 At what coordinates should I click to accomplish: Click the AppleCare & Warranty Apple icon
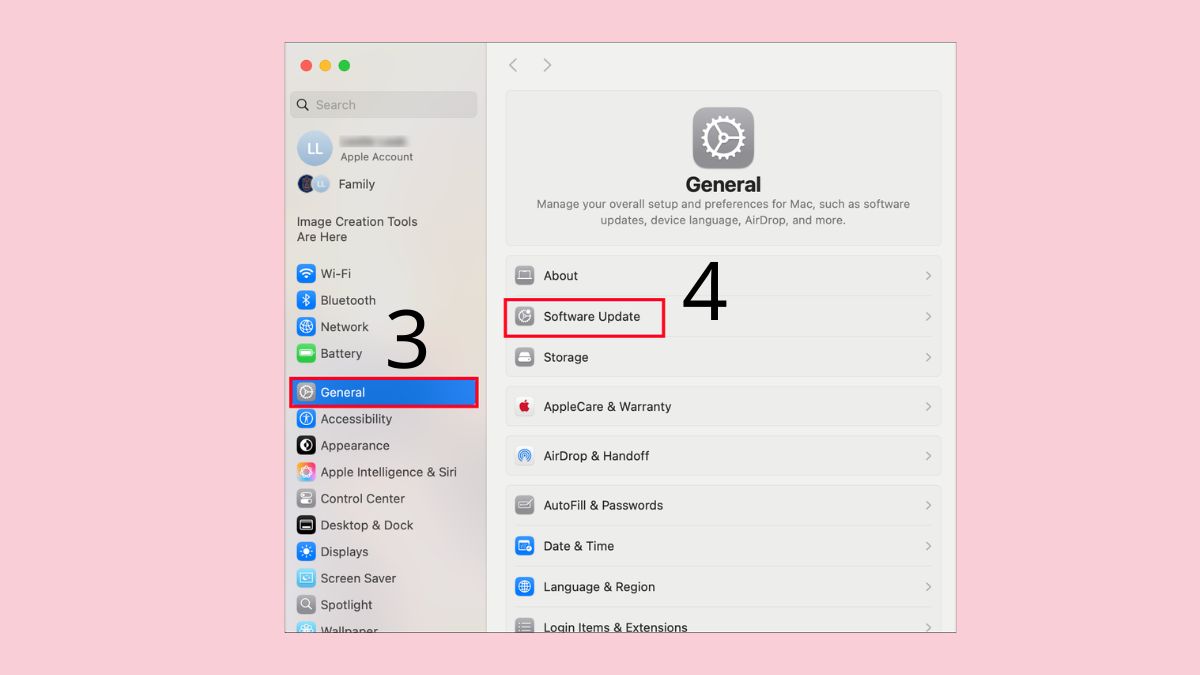click(x=525, y=406)
